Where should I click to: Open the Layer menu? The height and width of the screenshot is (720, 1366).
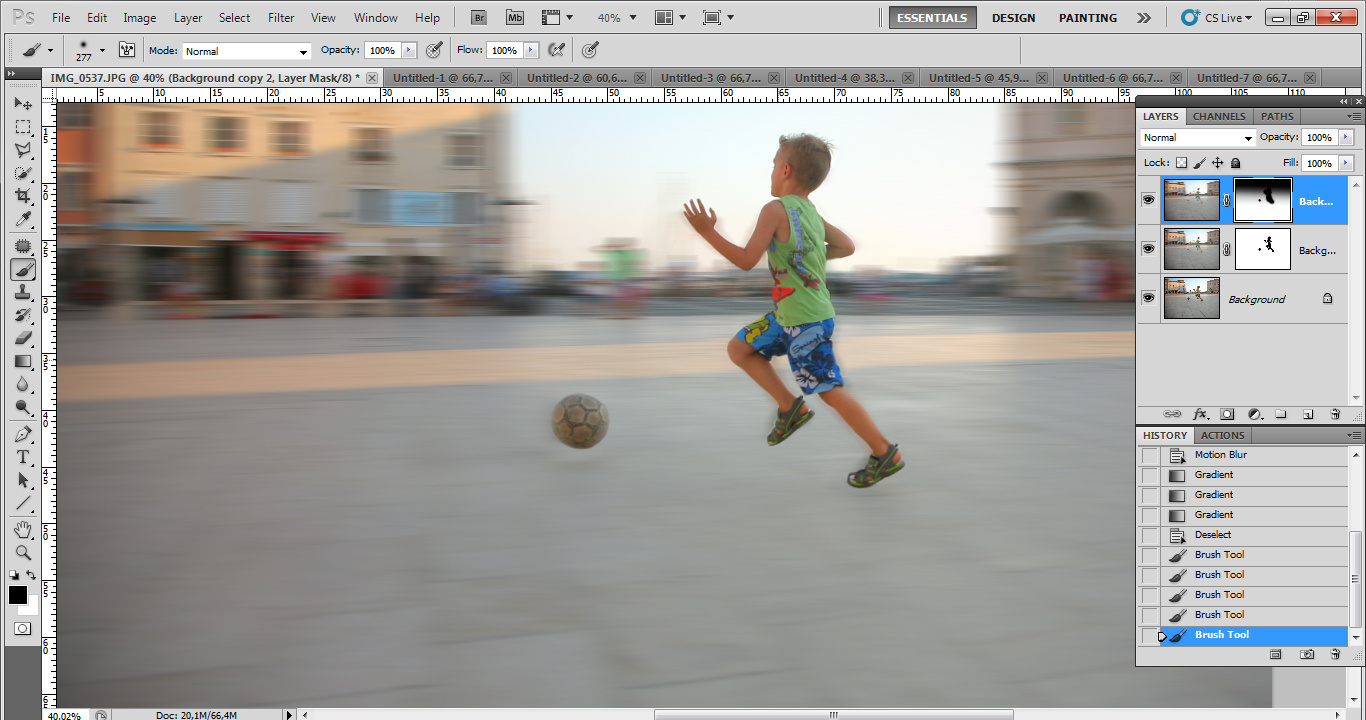(x=188, y=18)
